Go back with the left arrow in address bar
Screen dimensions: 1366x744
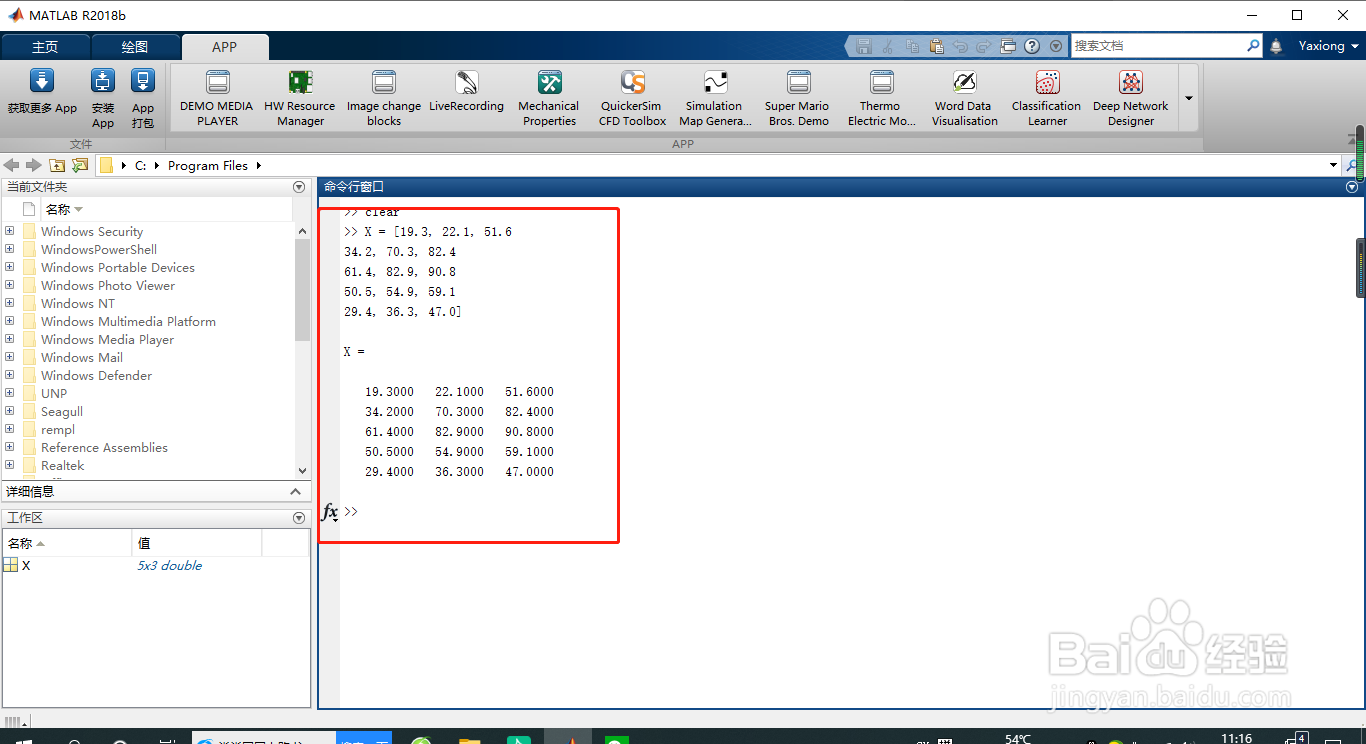click(x=12, y=165)
